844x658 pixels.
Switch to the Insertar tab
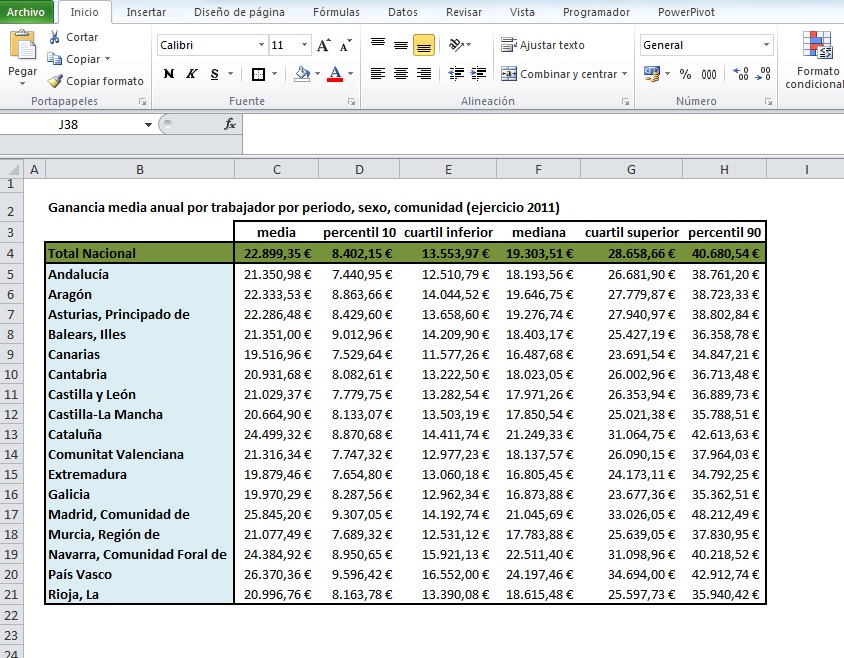coord(146,12)
